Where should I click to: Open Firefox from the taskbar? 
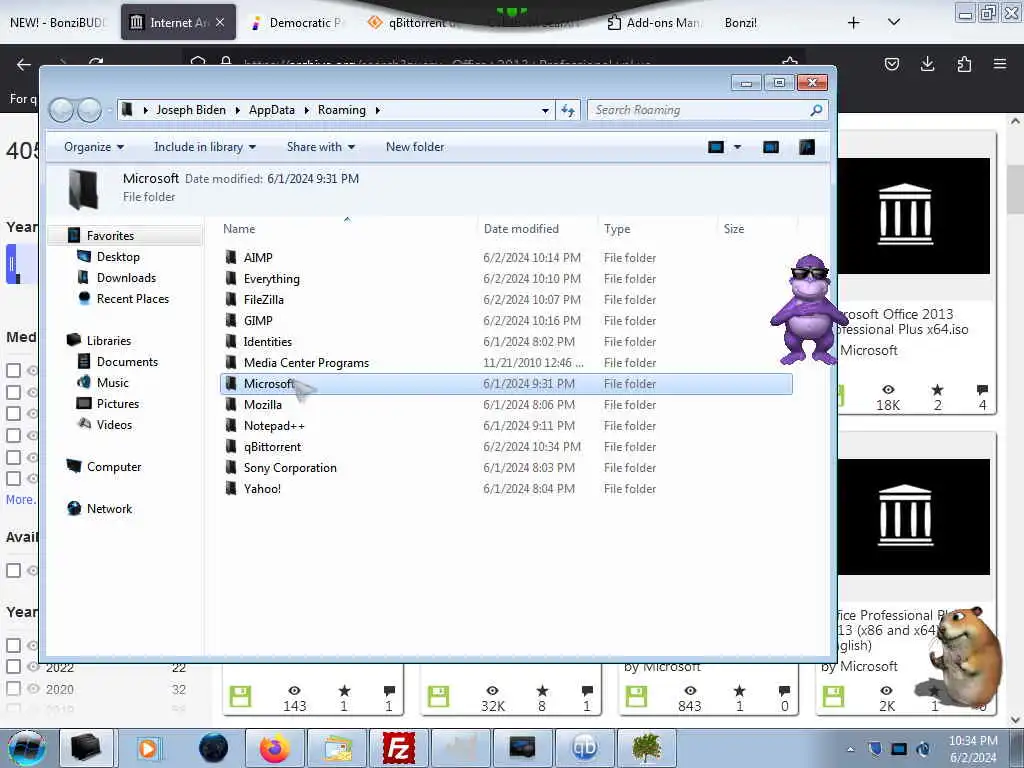[x=275, y=748]
